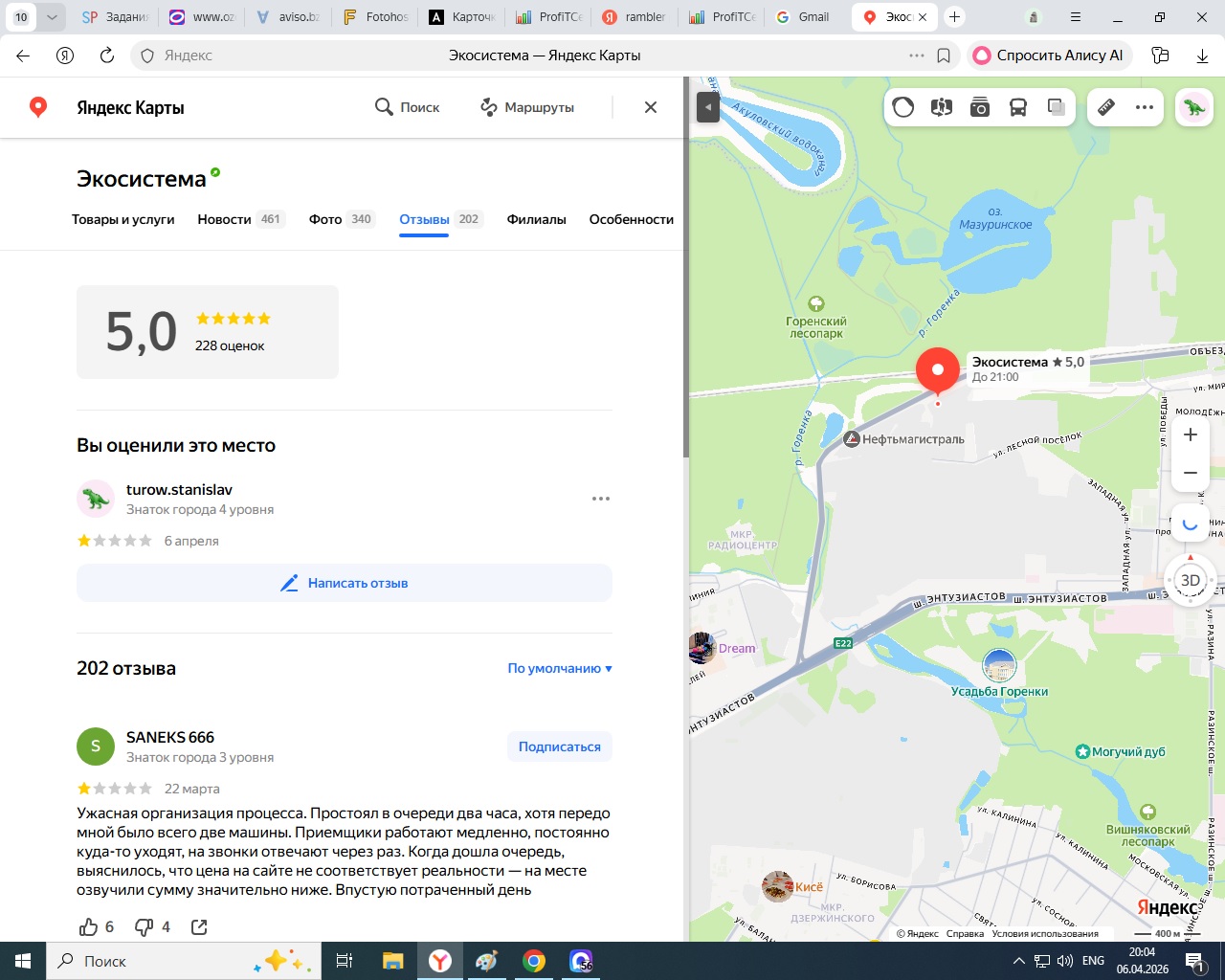Open a new browser tab

954,16
